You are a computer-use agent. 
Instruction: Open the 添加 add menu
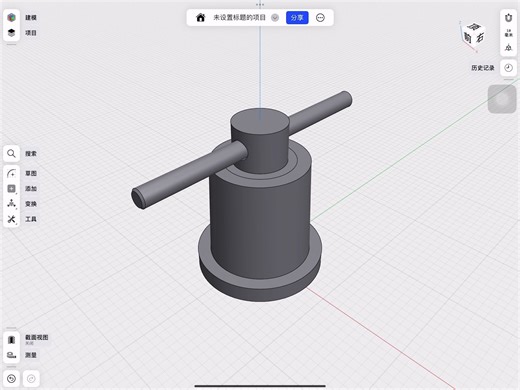11,189
